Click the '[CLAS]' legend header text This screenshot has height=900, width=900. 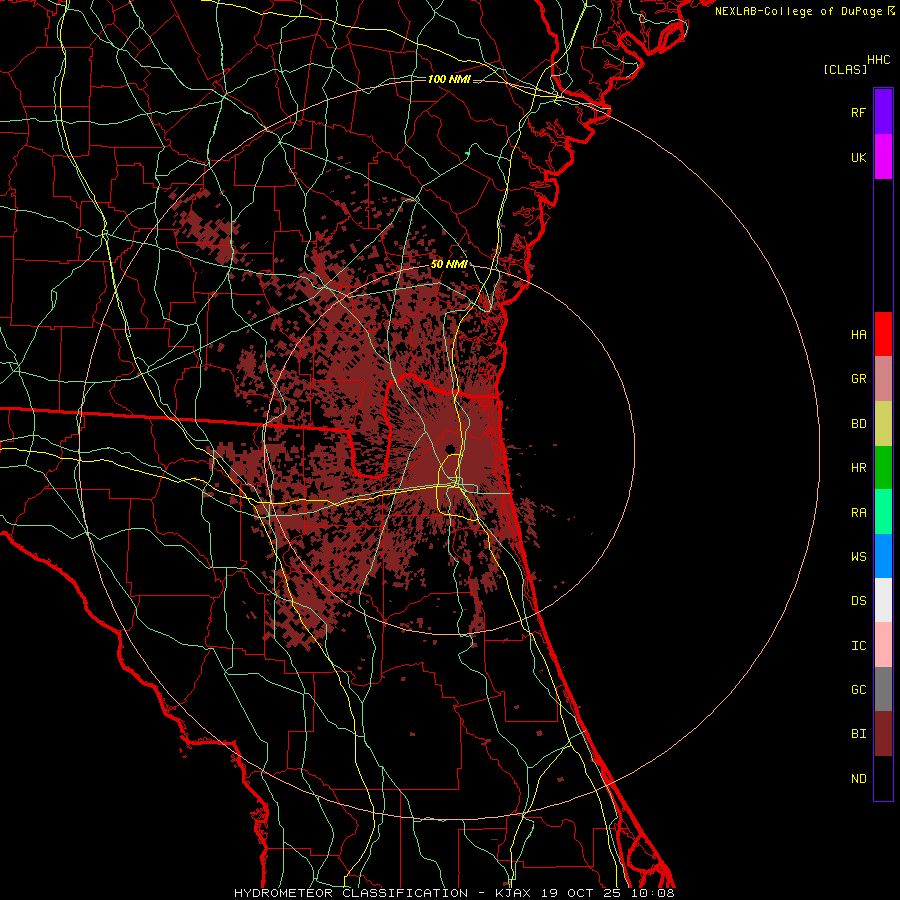pos(845,69)
